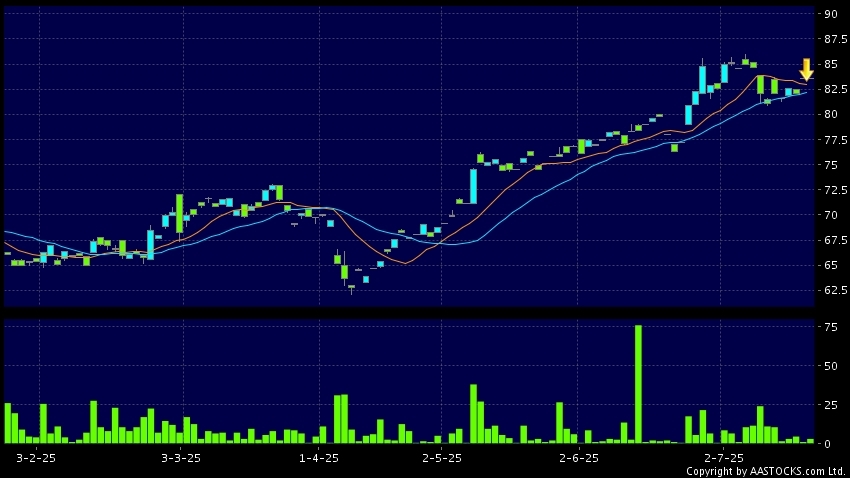The image size is (850, 478).
Task: Click the Copyright by AASTOCKS.com Ltd. text
Action: (x=766, y=471)
